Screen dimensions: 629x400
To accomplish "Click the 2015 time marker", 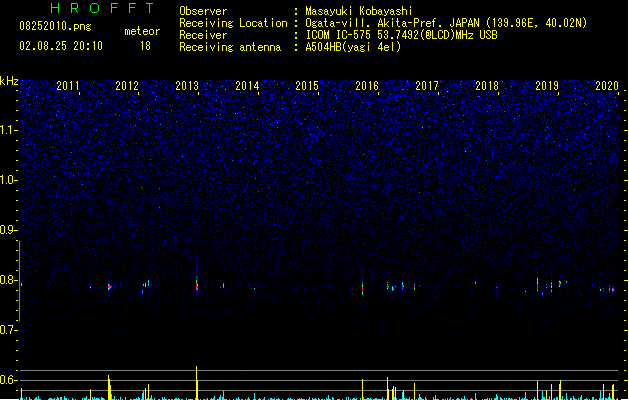I will point(306,86).
